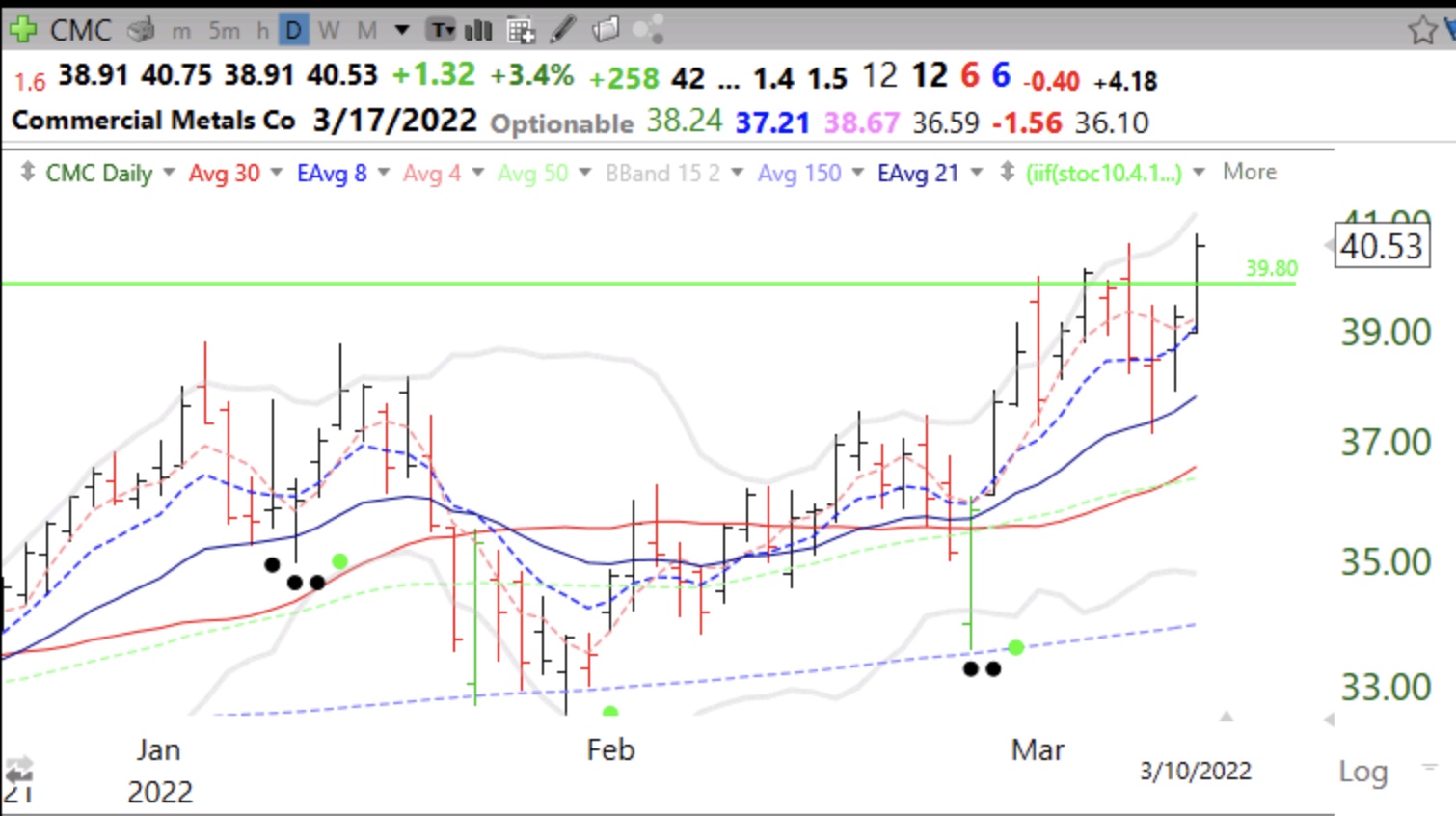Switch to hourly (h) timeframe
Viewport: 1456px width, 816px height.
click(262, 31)
